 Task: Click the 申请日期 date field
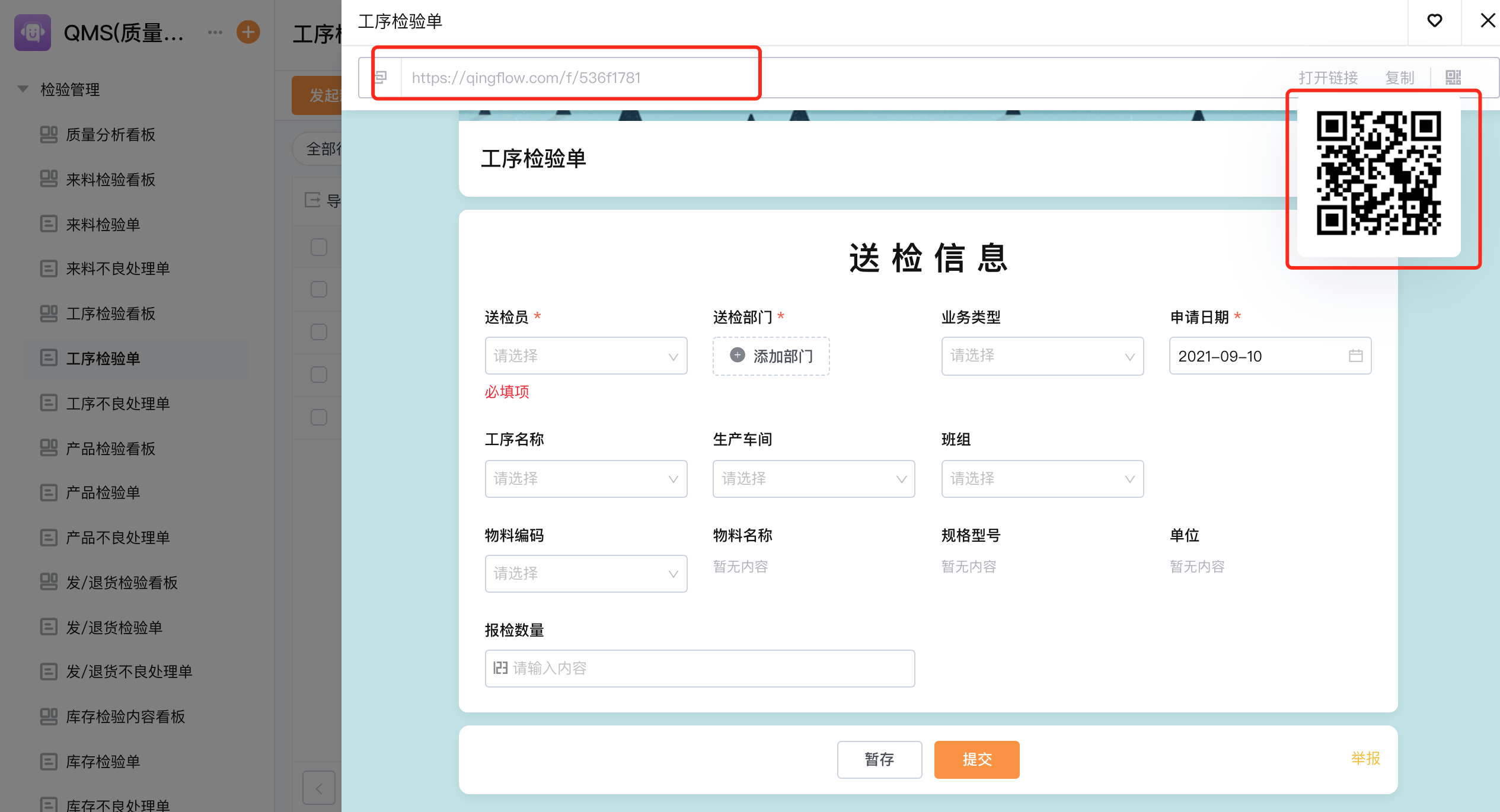coord(1270,356)
